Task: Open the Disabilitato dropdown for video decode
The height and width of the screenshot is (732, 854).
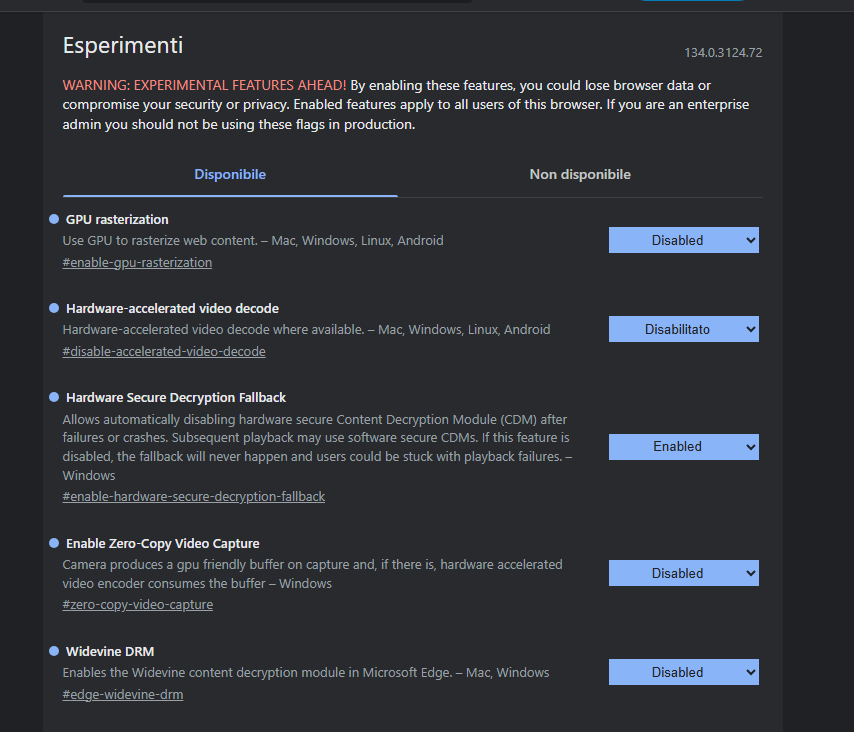Action: coord(684,330)
